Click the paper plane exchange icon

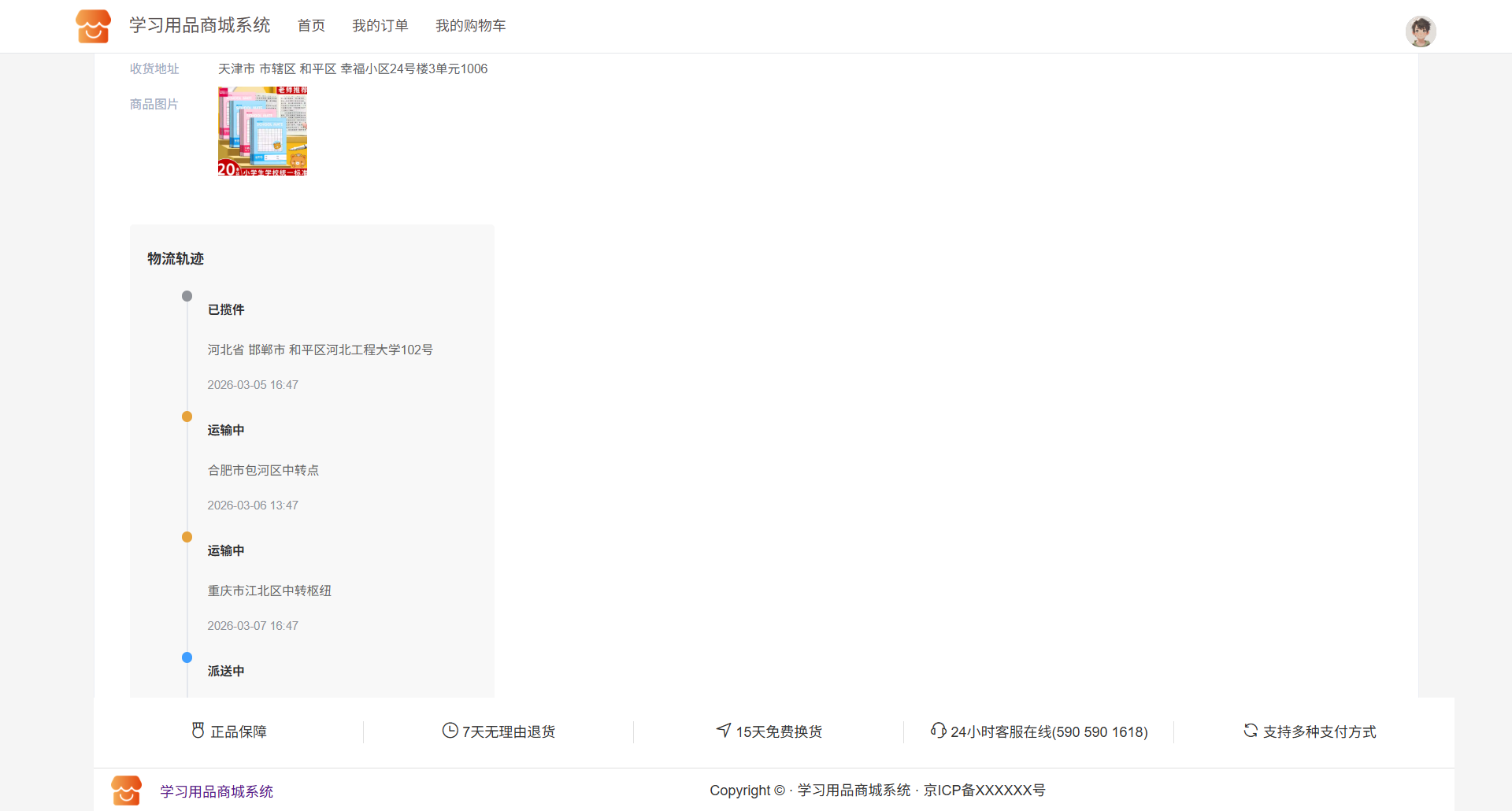tap(723, 731)
